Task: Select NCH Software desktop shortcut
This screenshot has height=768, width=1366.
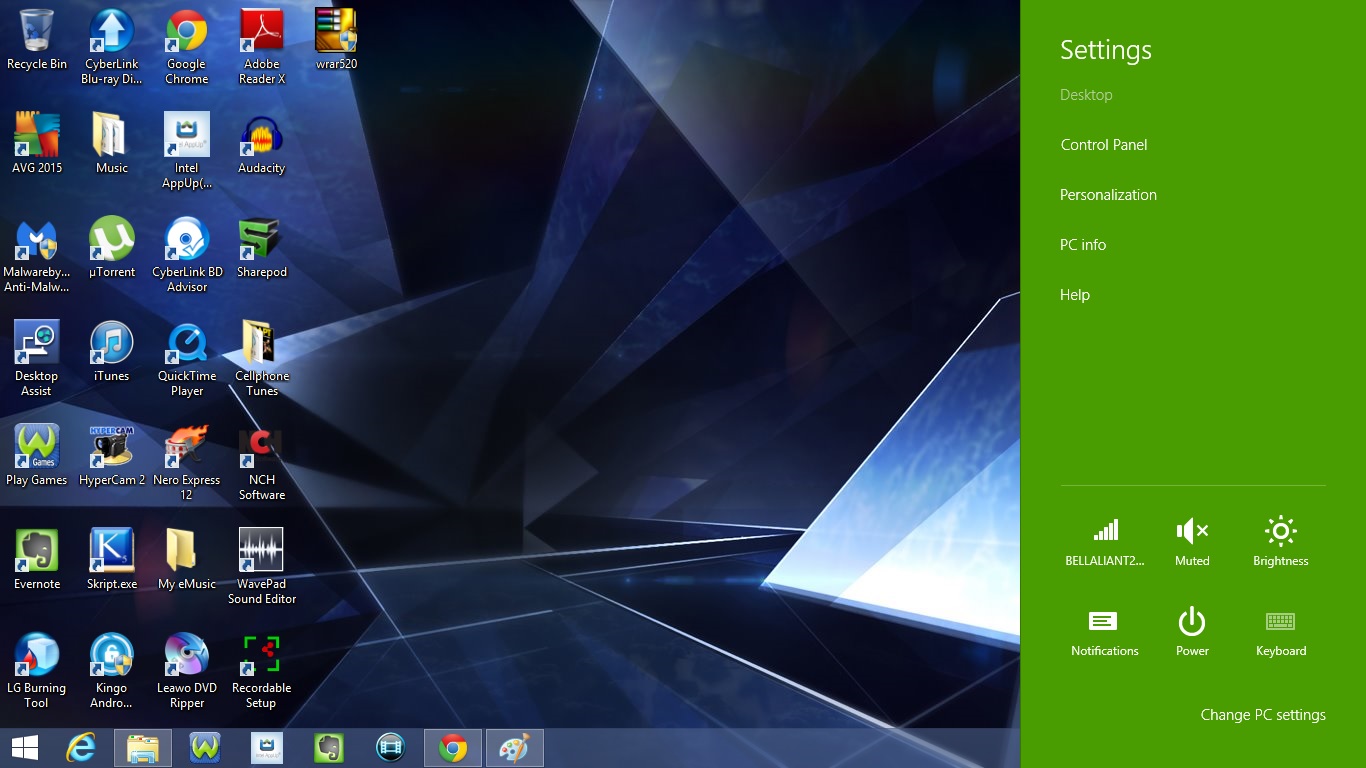Action: pyautogui.click(x=262, y=463)
